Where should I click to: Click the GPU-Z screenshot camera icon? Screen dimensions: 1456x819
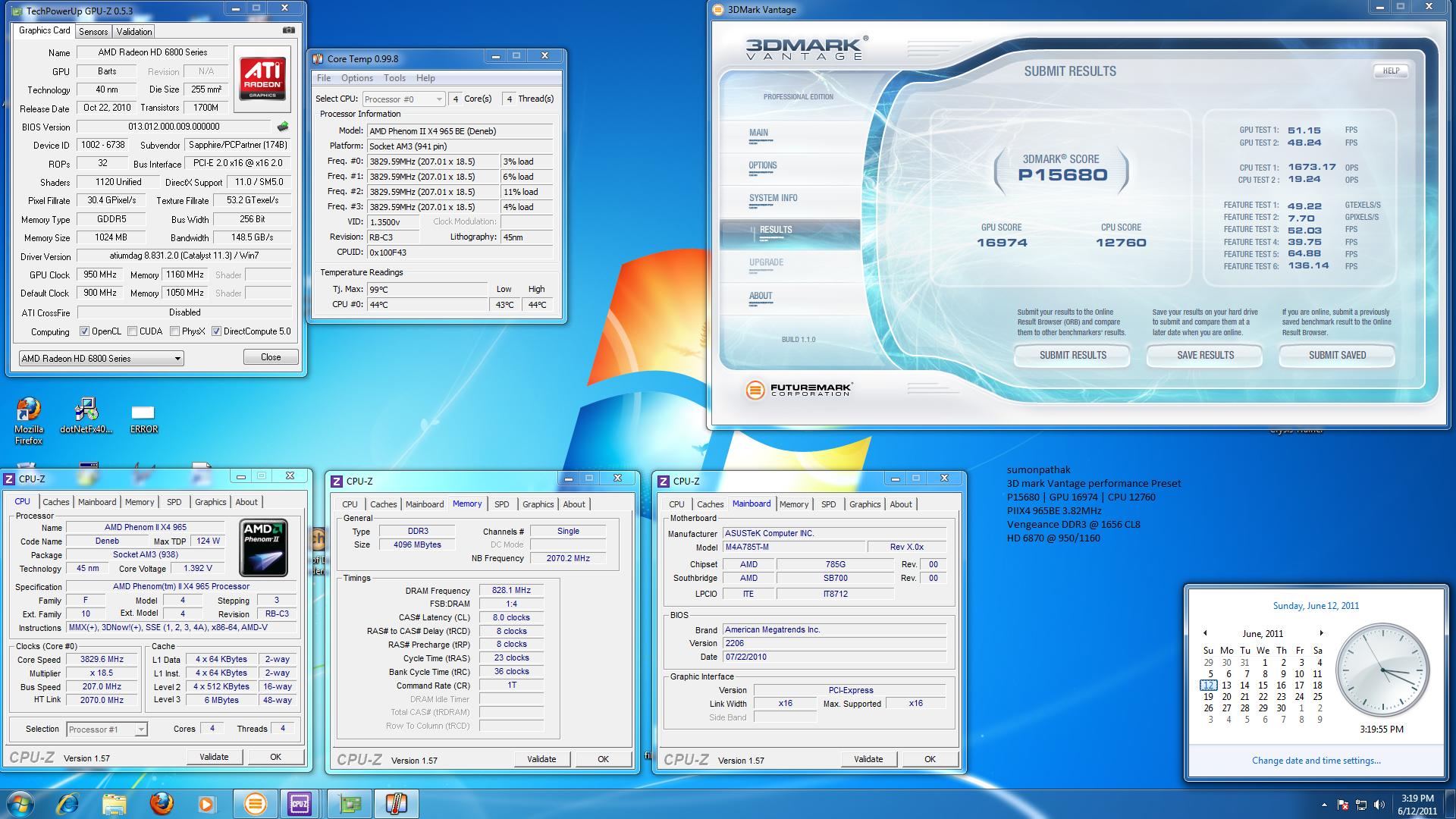click(289, 30)
